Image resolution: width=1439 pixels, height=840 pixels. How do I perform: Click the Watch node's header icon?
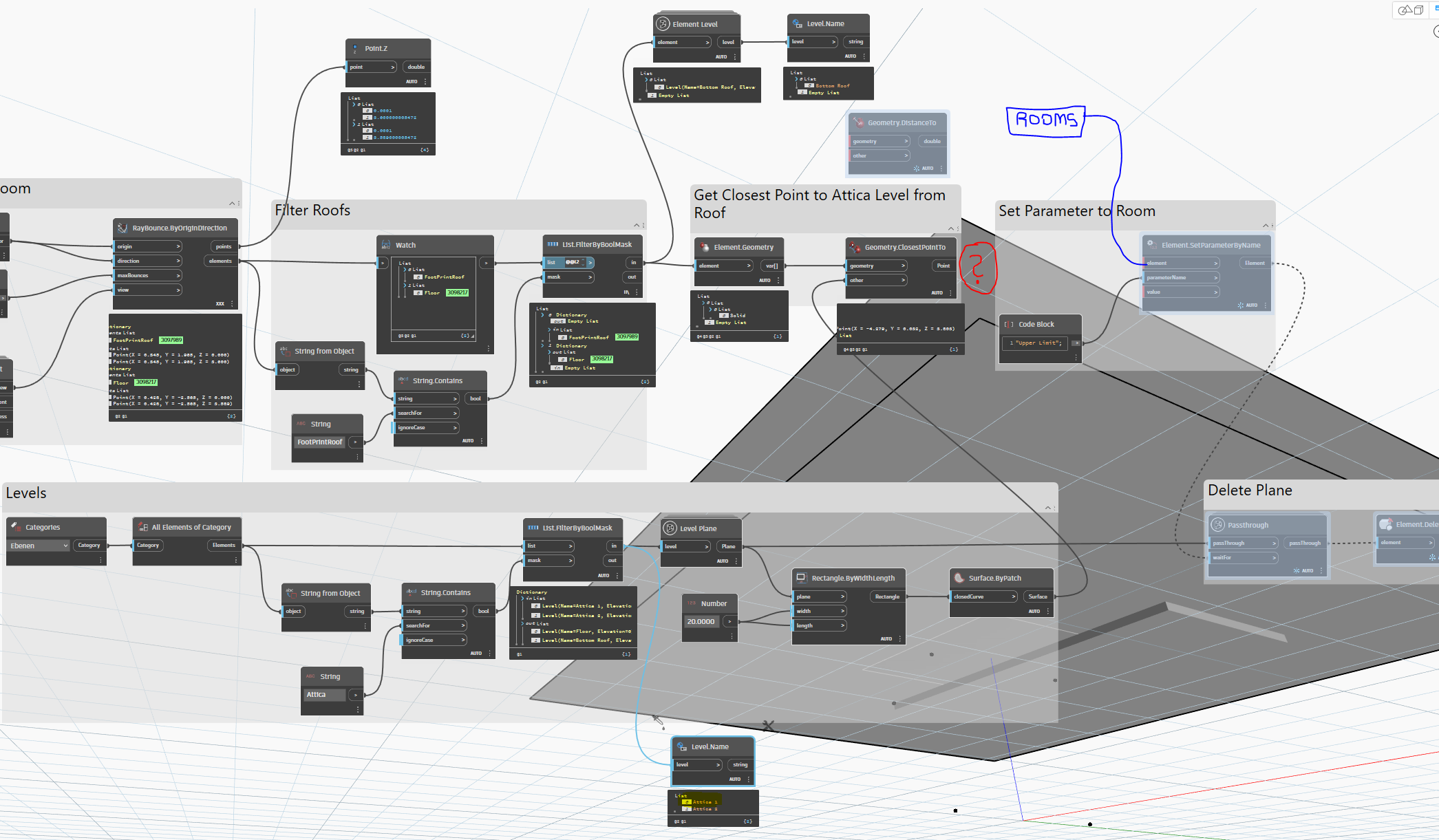click(x=387, y=245)
